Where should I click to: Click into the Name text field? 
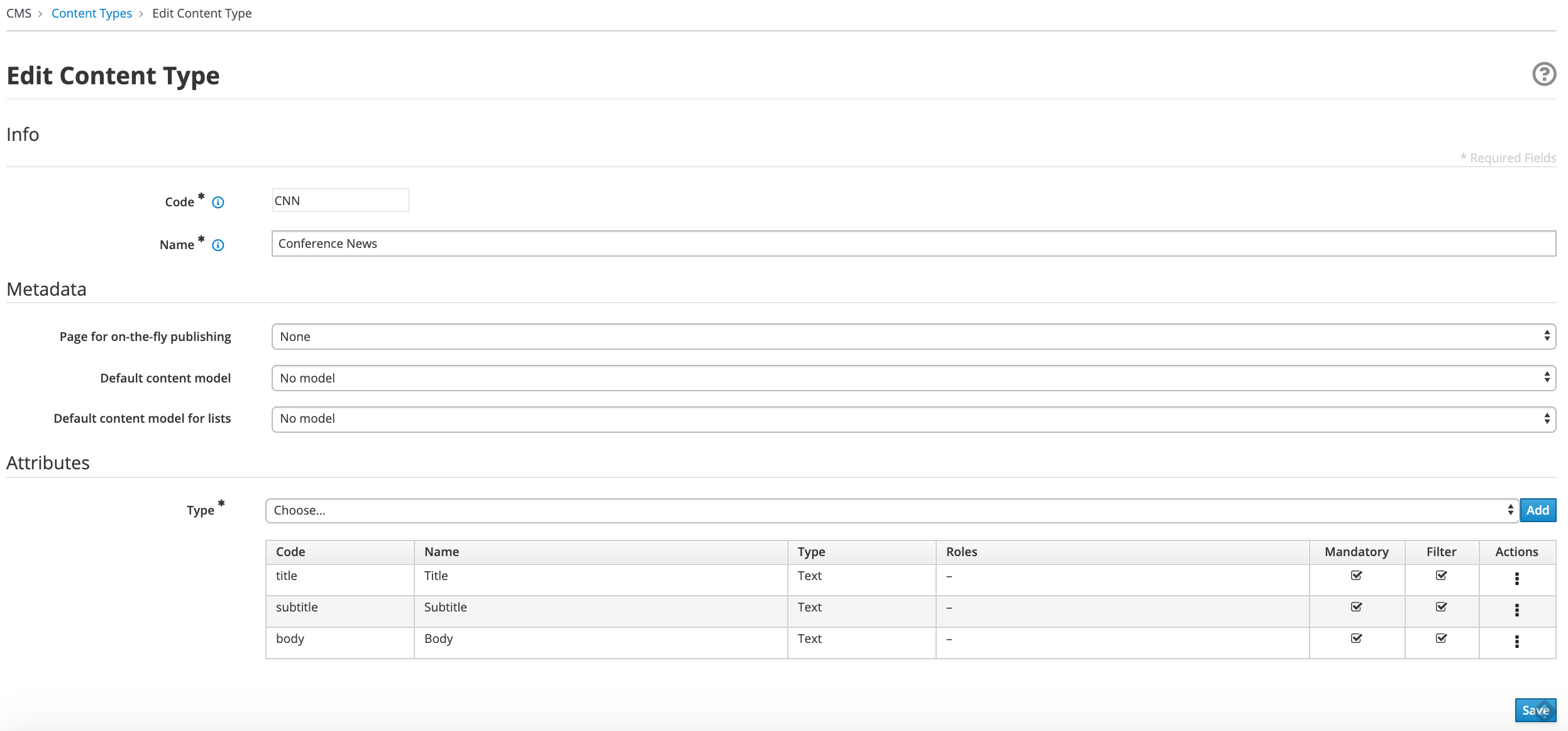click(913, 243)
